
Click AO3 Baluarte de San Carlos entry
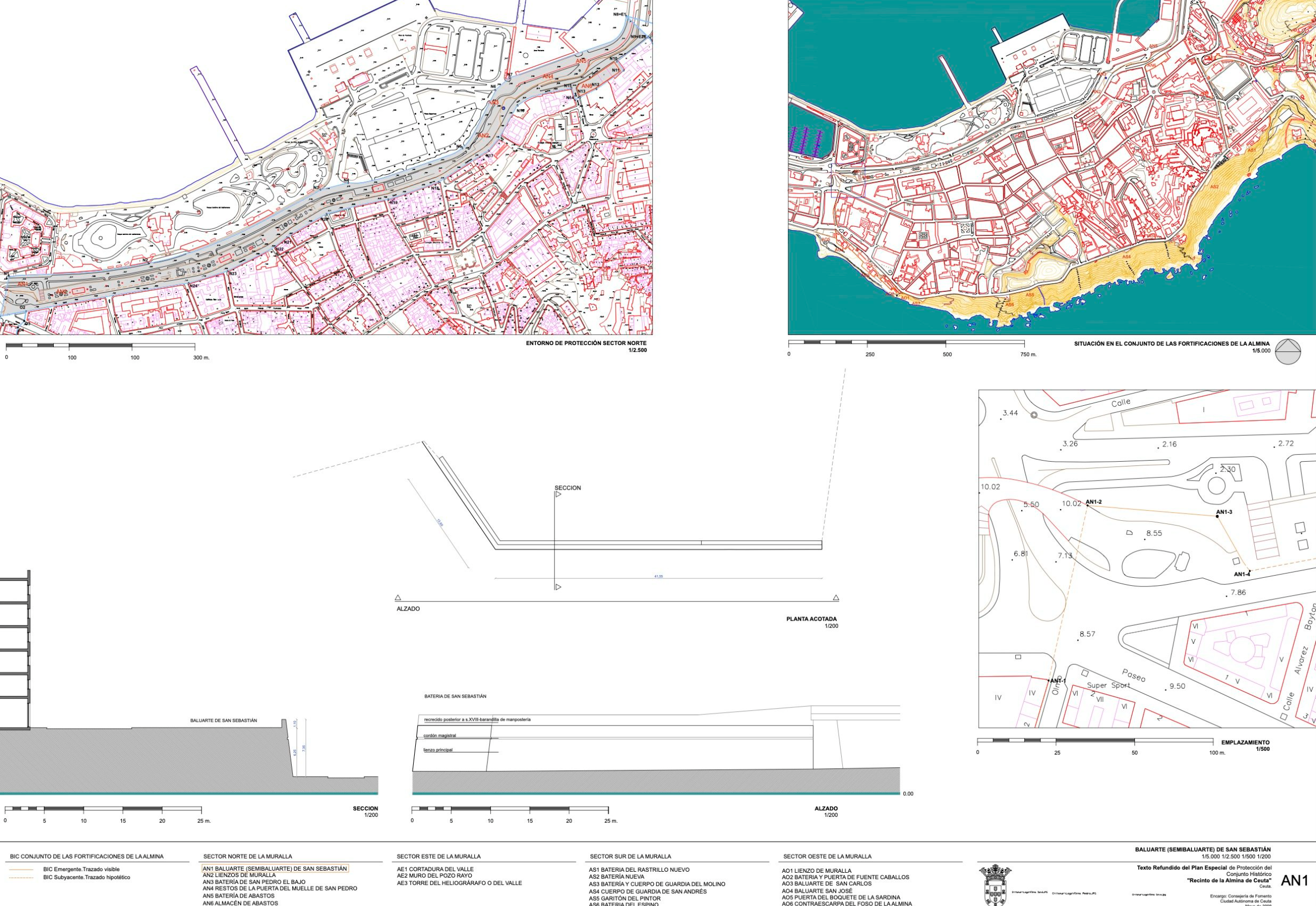pos(826,884)
